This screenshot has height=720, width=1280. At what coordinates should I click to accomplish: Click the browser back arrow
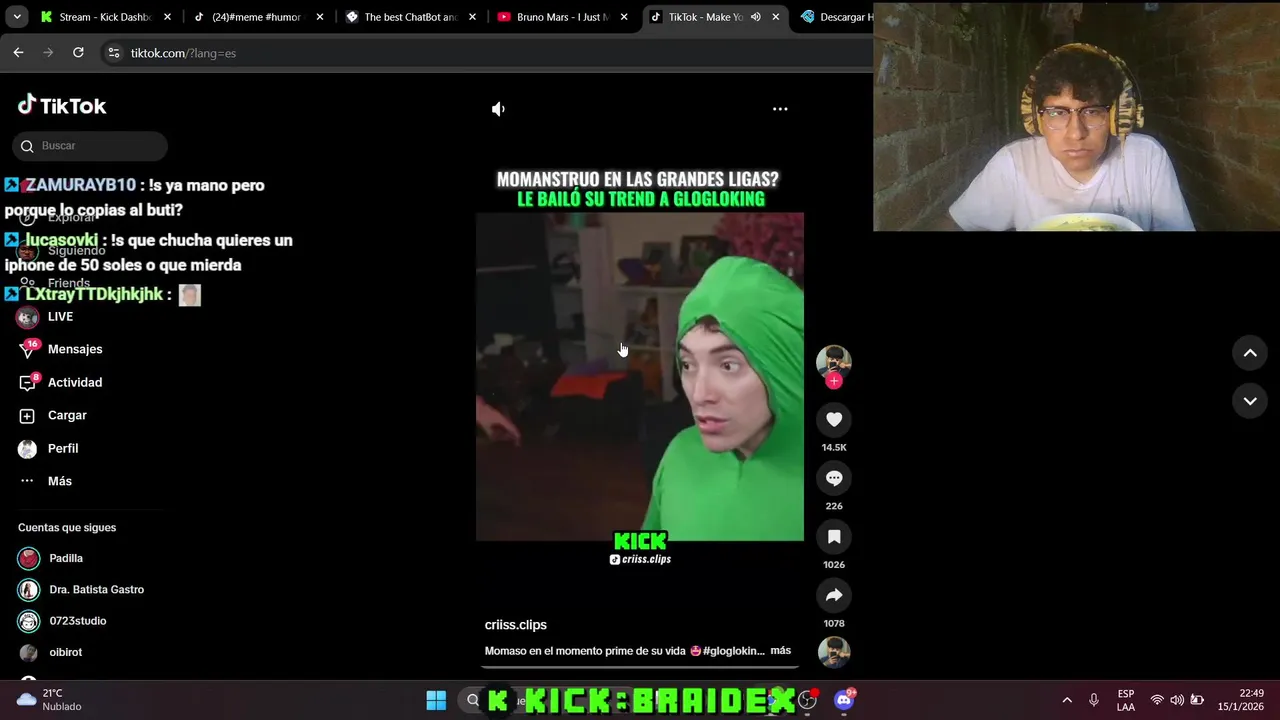pos(18,53)
